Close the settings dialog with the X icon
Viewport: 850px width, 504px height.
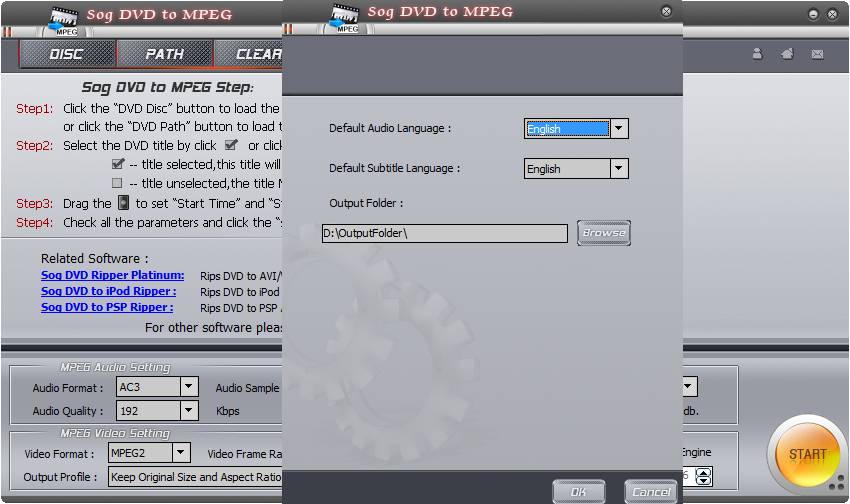666,11
